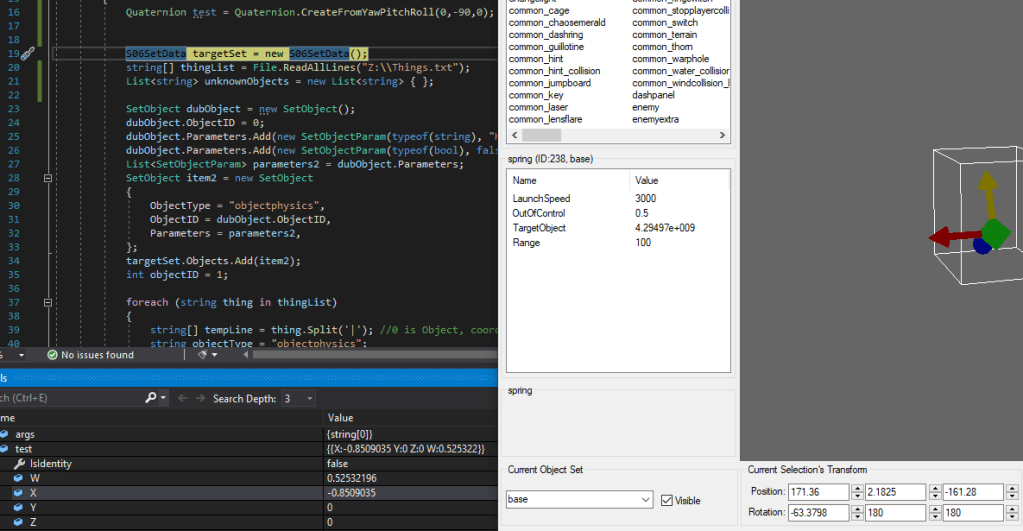
Task: Toggle the Visible checkbox
Action: pos(667,500)
